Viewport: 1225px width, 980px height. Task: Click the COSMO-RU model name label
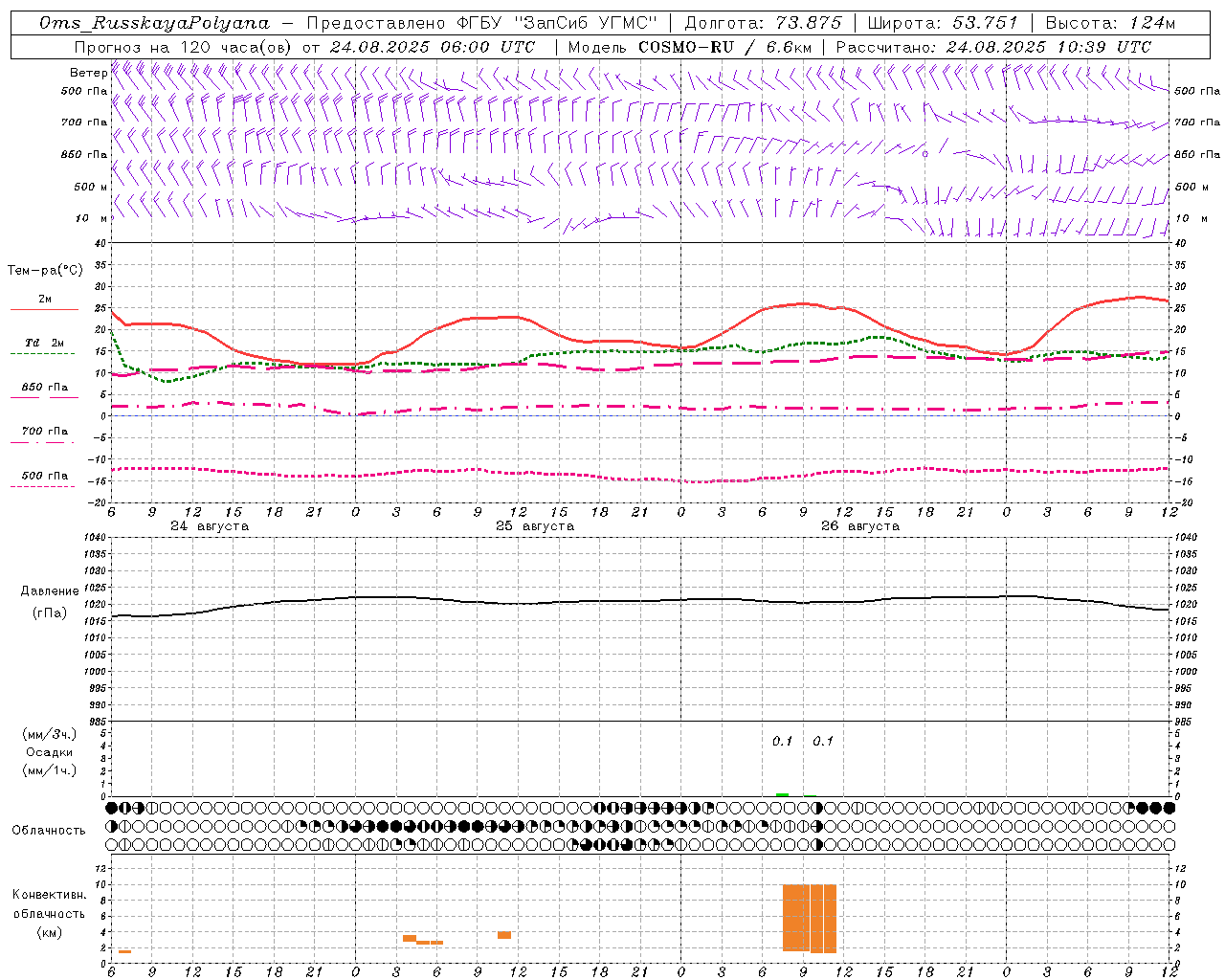pos(685,47)
